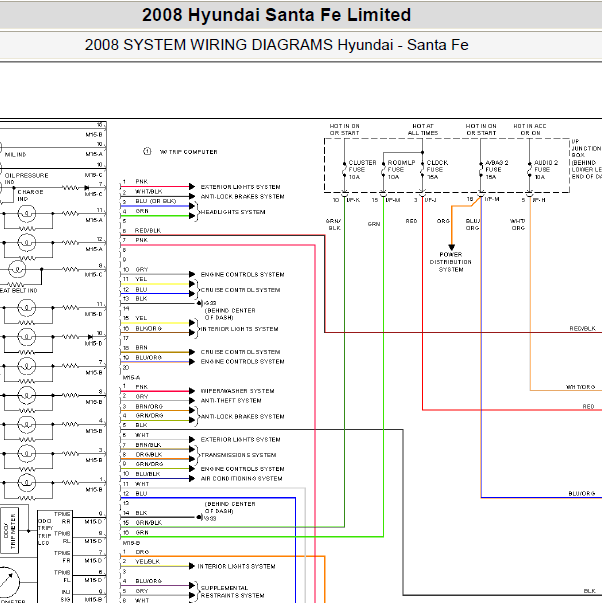Click 'AIR CONDITIONING SYSTEM' label
Image resolution: width=602 pixels, height=603 pixels.
[242, 479]
